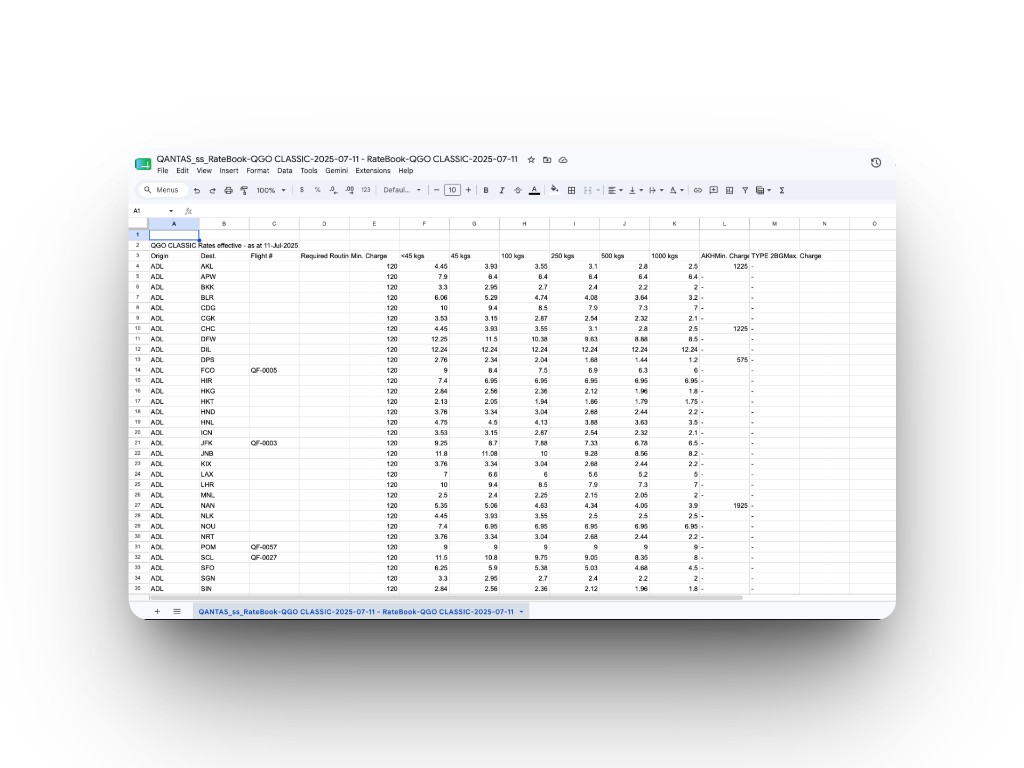
Task: Click the Functions sigma icon
Action: pos(782,190)
